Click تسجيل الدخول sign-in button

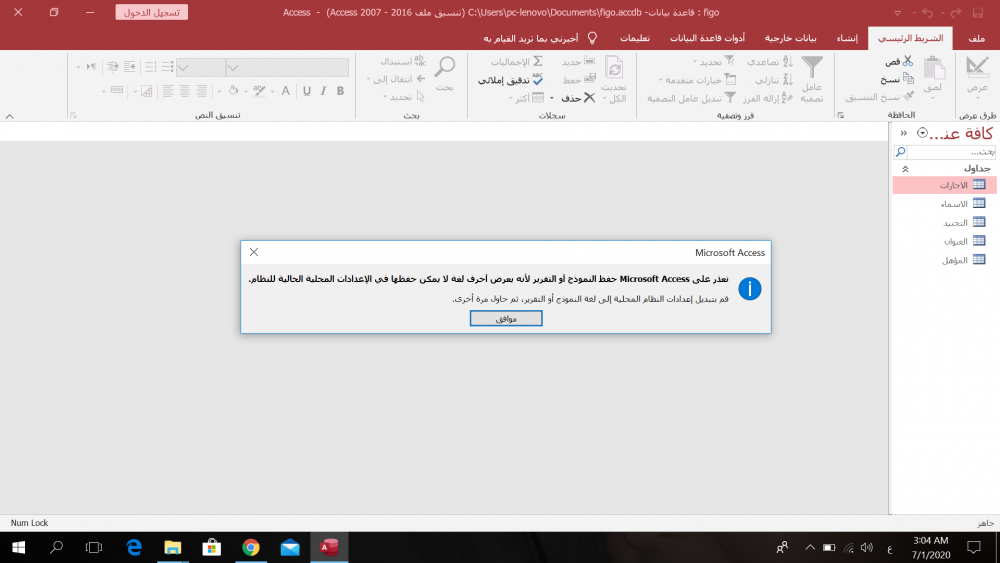(x=151, y=12)
